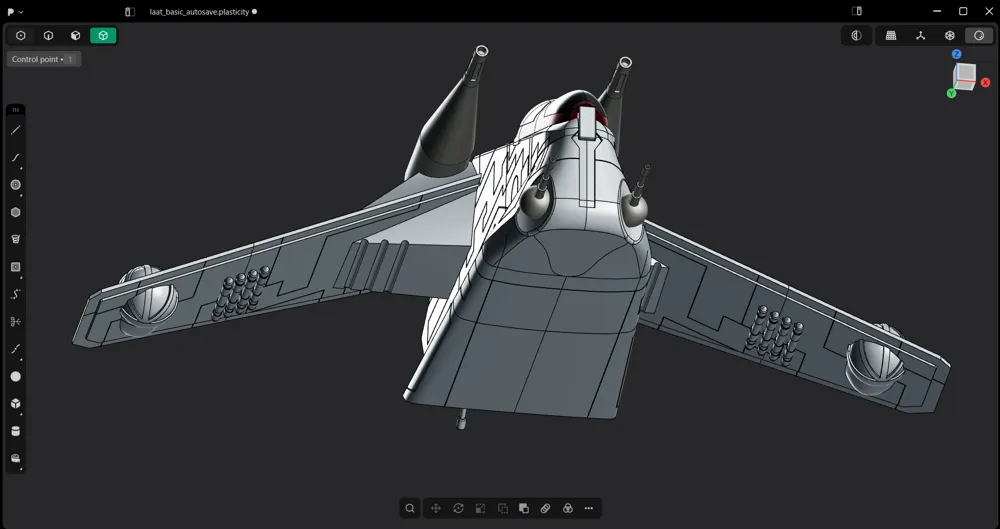Open the command search magnifier

point(410,509)
